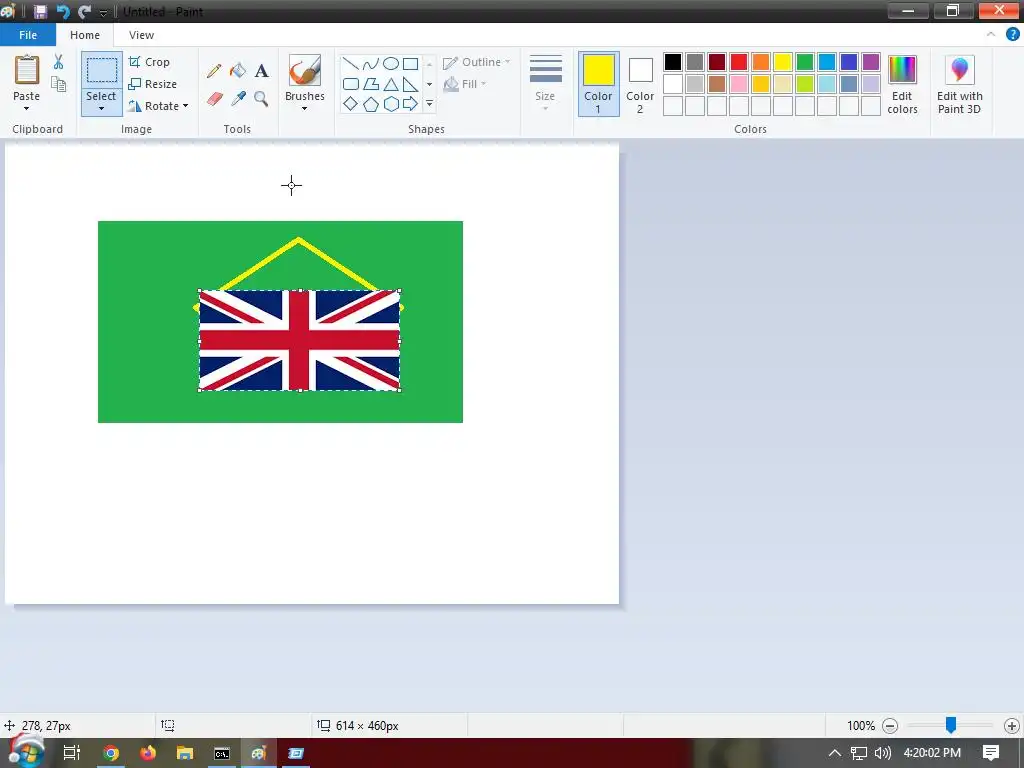Save using the quick access floppy icon

(x=40, y=12)
